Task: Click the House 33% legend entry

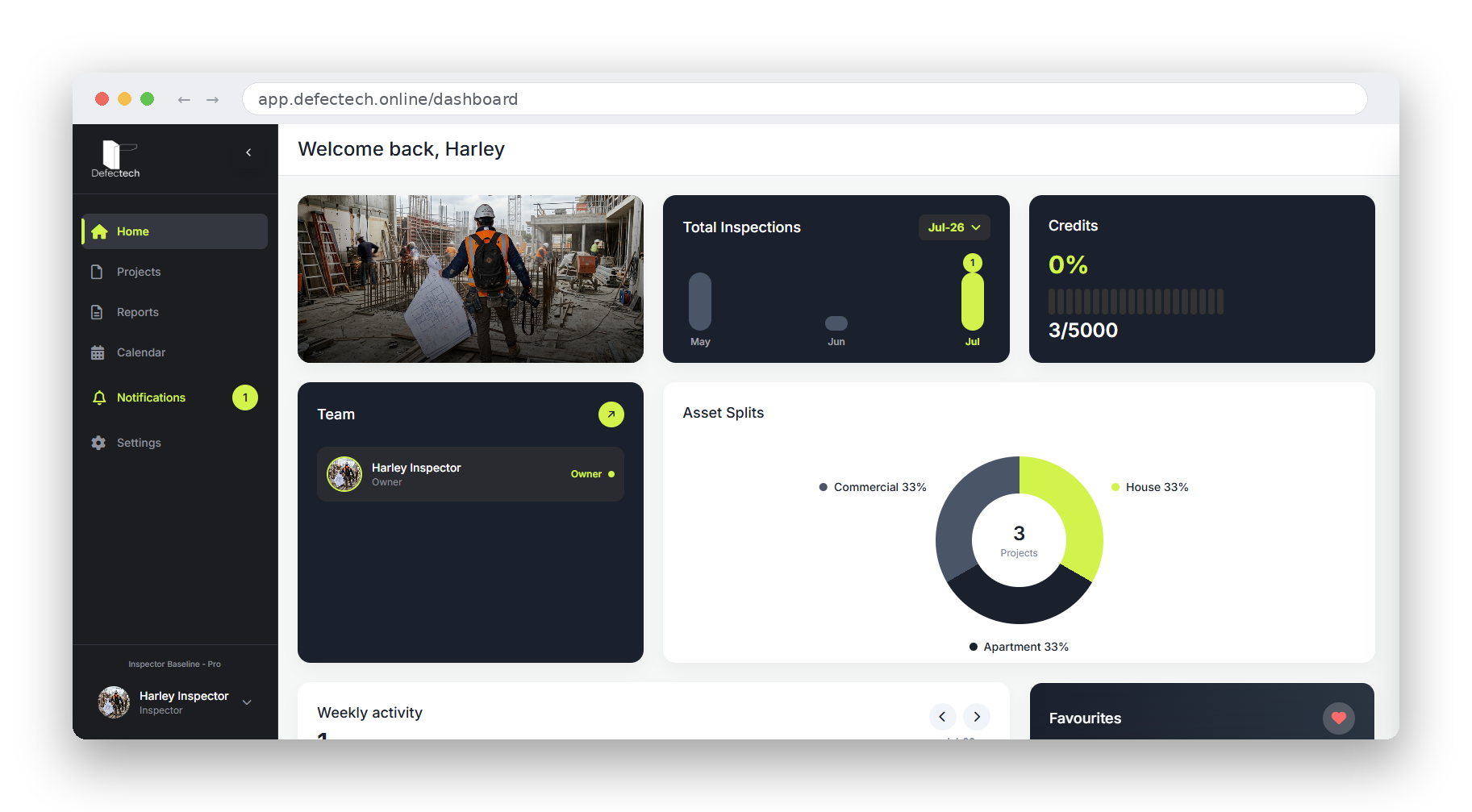Action: click(x=1149, y=487)
